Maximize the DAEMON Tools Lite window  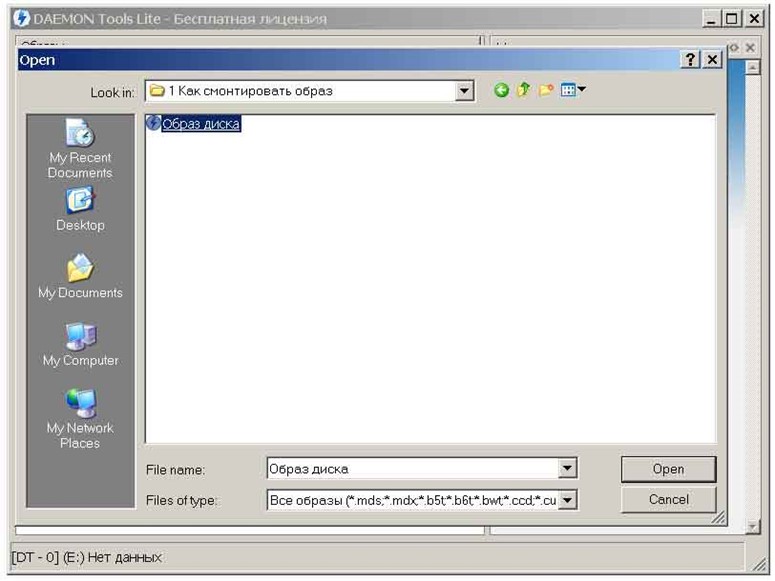point(732,19)
